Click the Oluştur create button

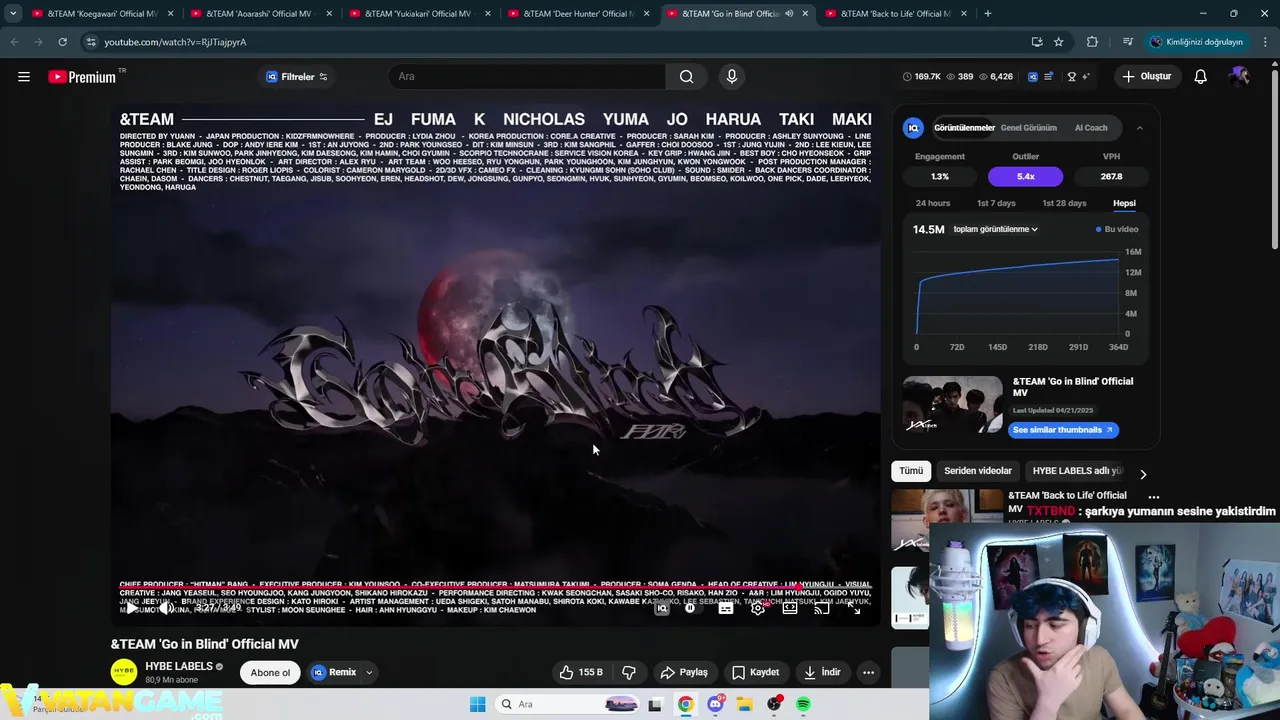(1146, 77)
